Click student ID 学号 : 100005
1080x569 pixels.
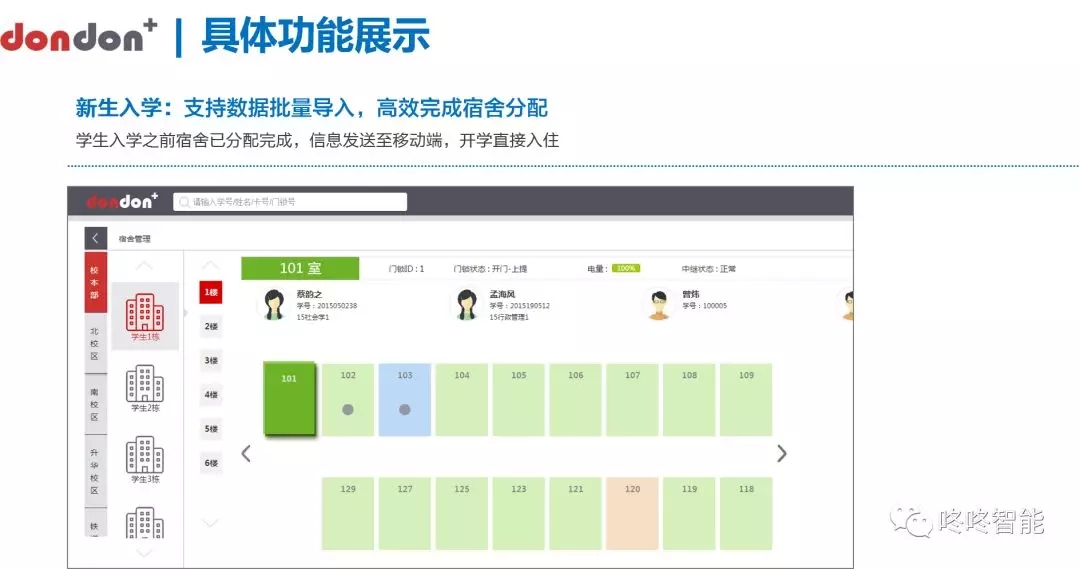tap(704, 306)
